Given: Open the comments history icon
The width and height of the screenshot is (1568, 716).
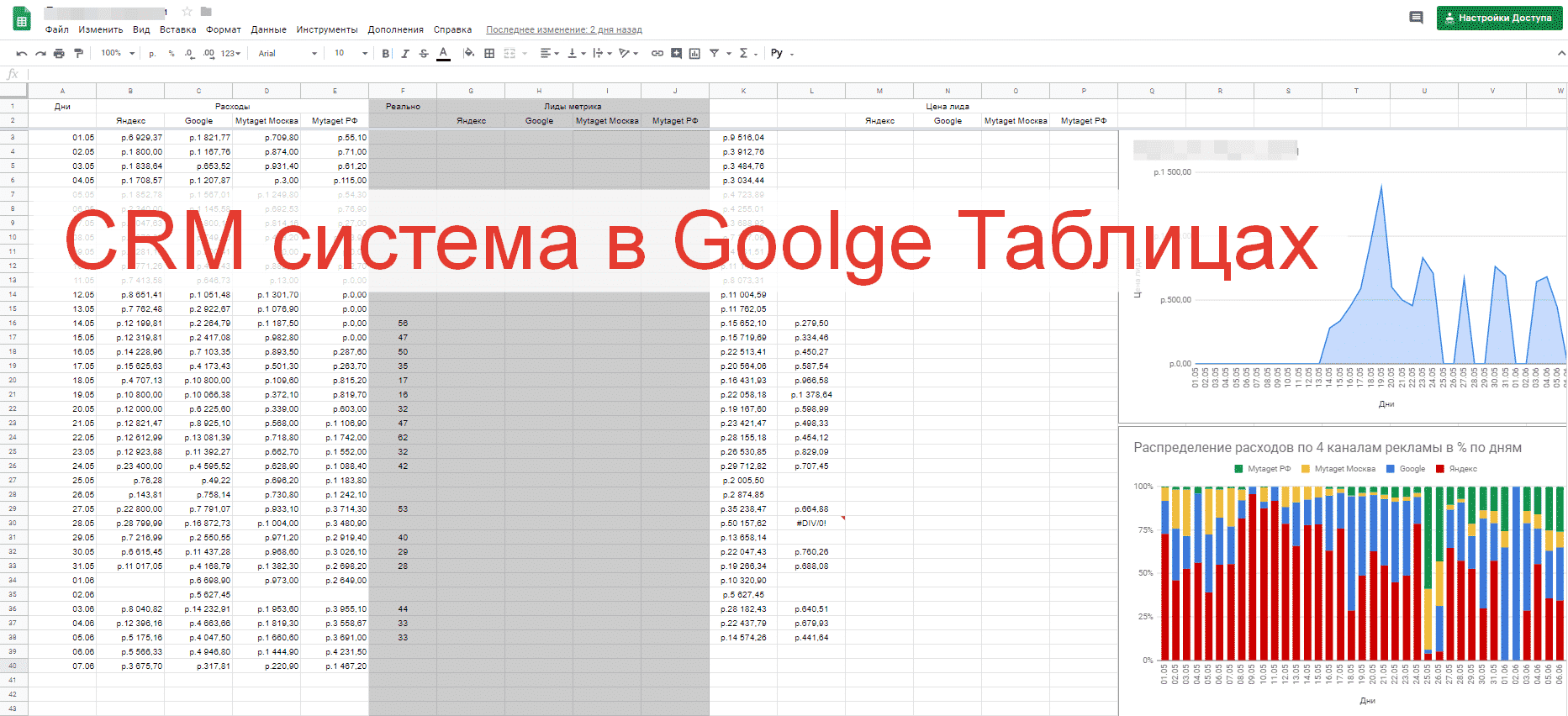Looking at the screenshot, I should 1416,18.
